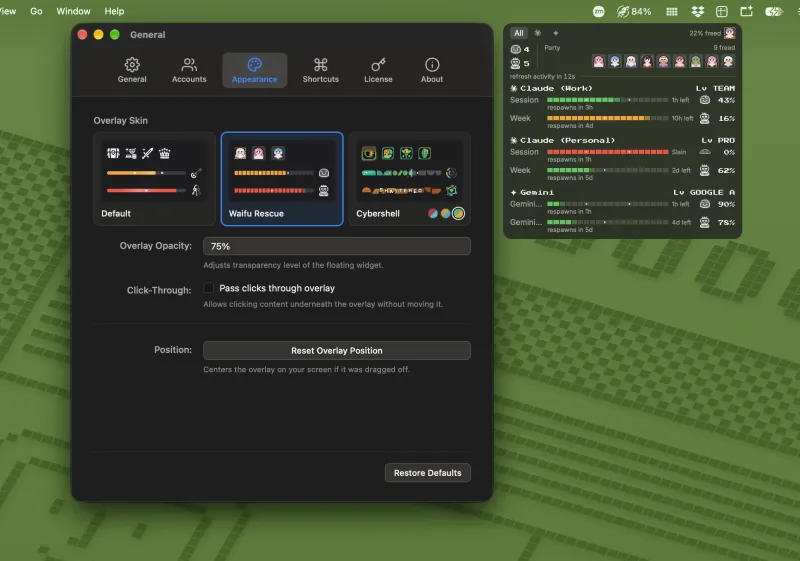
Task: Open the Go menu
Action: tap(36, 11)
